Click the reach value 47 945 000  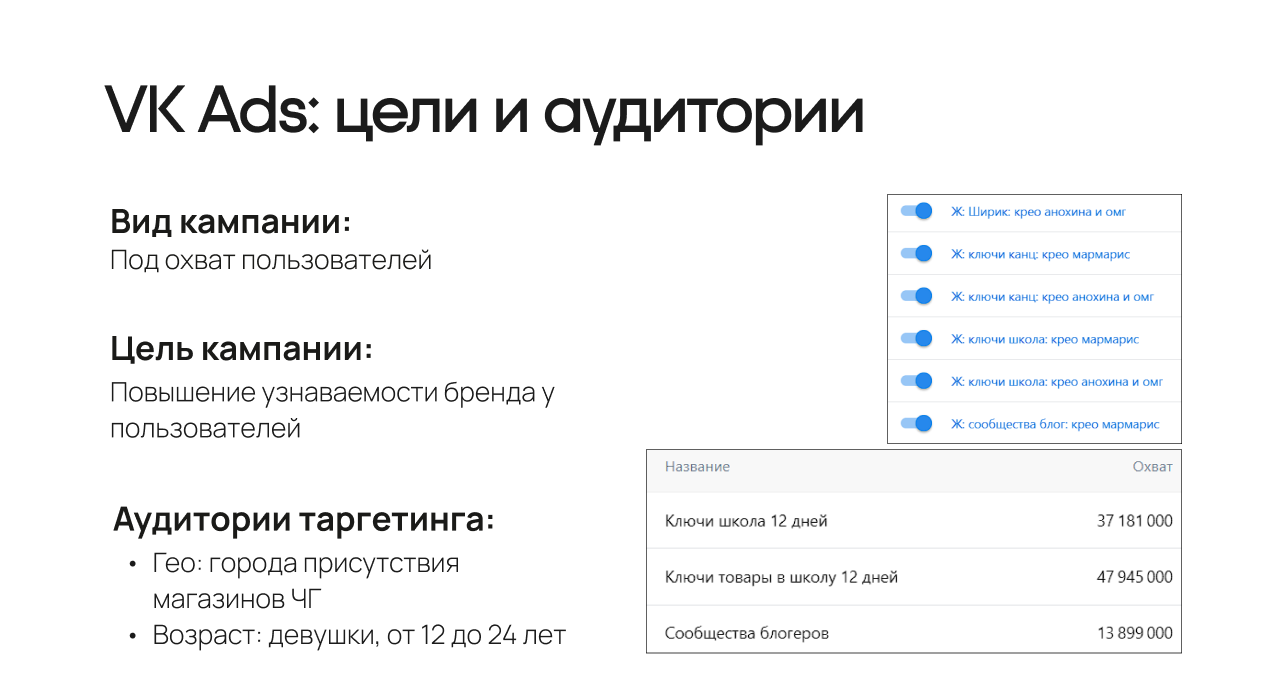click(1134, 577)
